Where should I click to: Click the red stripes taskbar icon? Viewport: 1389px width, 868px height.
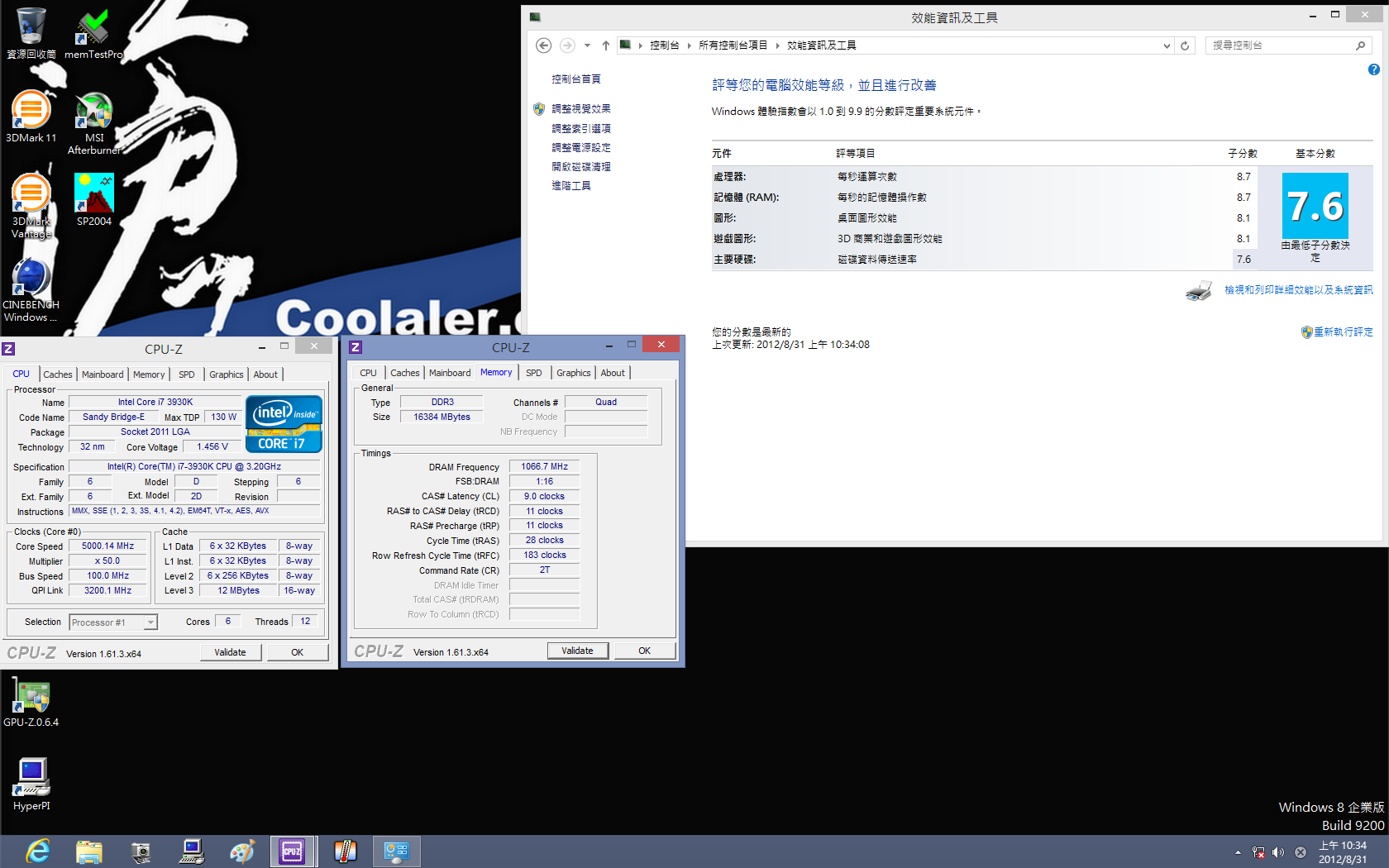click(345, 851)
